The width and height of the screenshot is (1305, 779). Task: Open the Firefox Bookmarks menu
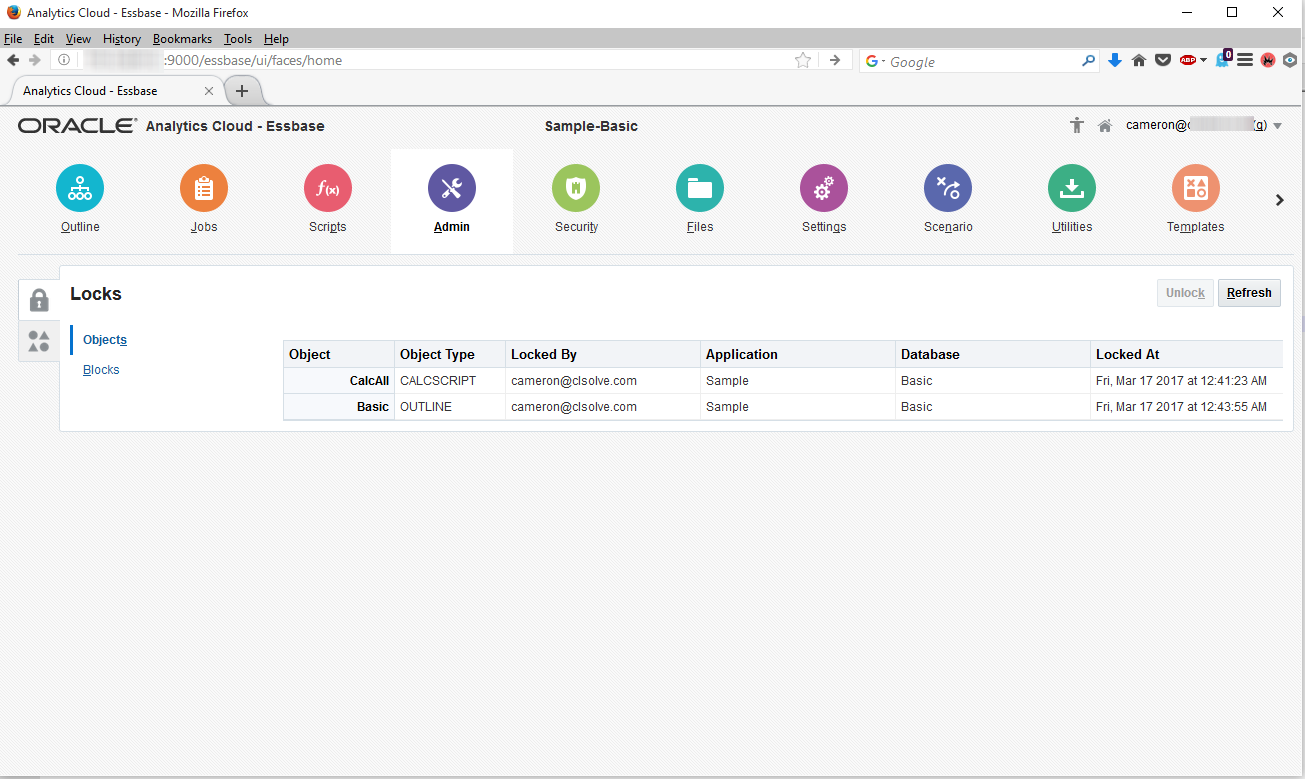[182, 39]
